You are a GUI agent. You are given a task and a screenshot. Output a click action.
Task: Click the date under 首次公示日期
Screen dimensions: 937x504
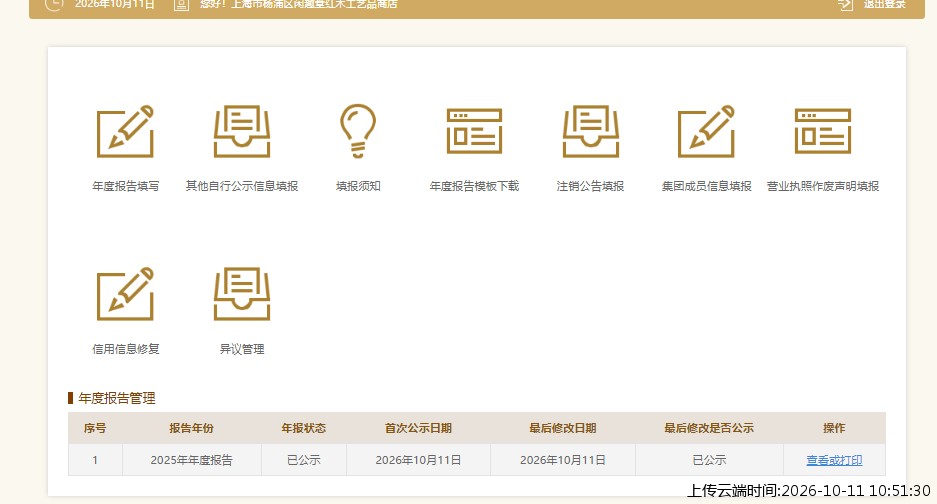(x=418, y=460)
